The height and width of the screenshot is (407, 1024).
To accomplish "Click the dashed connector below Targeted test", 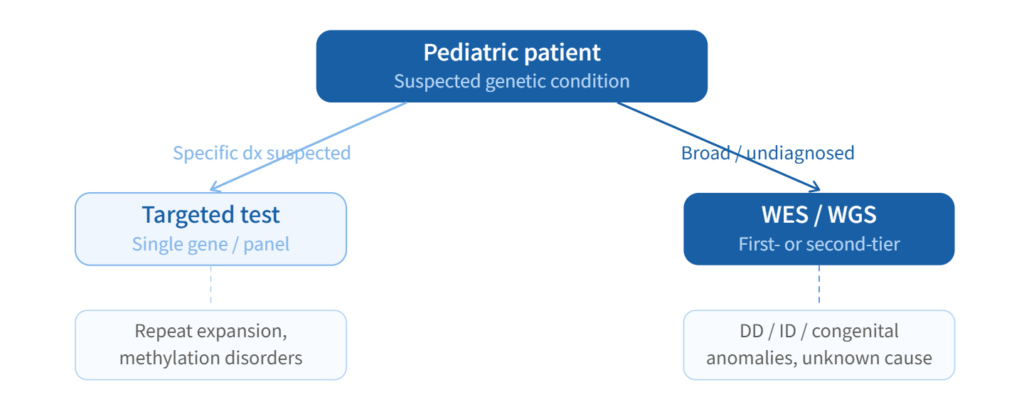I will (210, 287).
